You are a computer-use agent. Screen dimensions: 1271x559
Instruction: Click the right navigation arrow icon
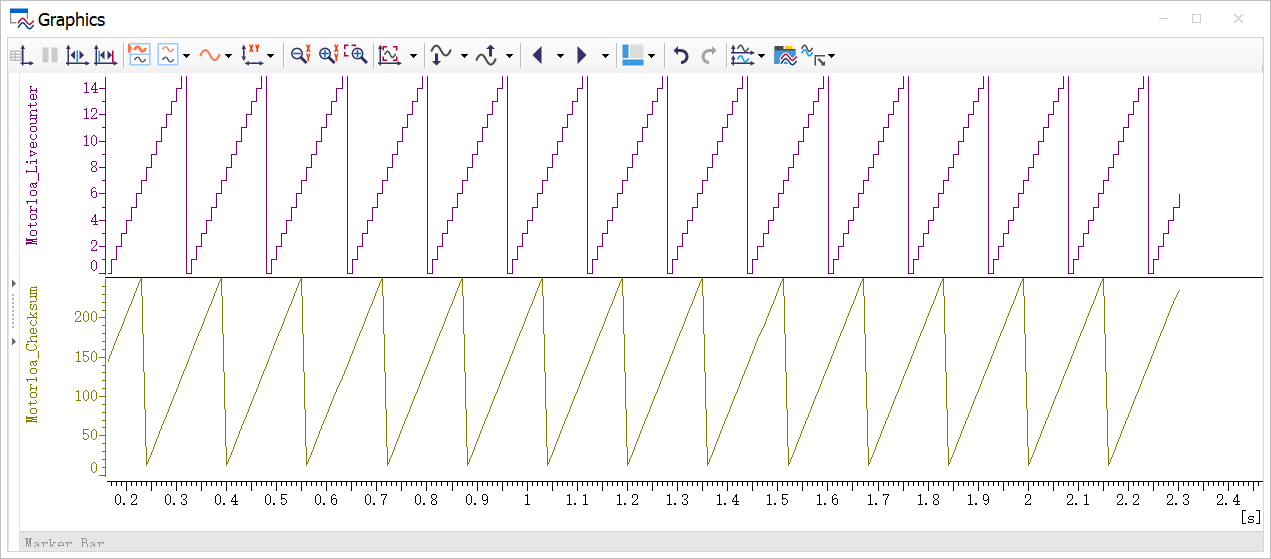[582, 56]
